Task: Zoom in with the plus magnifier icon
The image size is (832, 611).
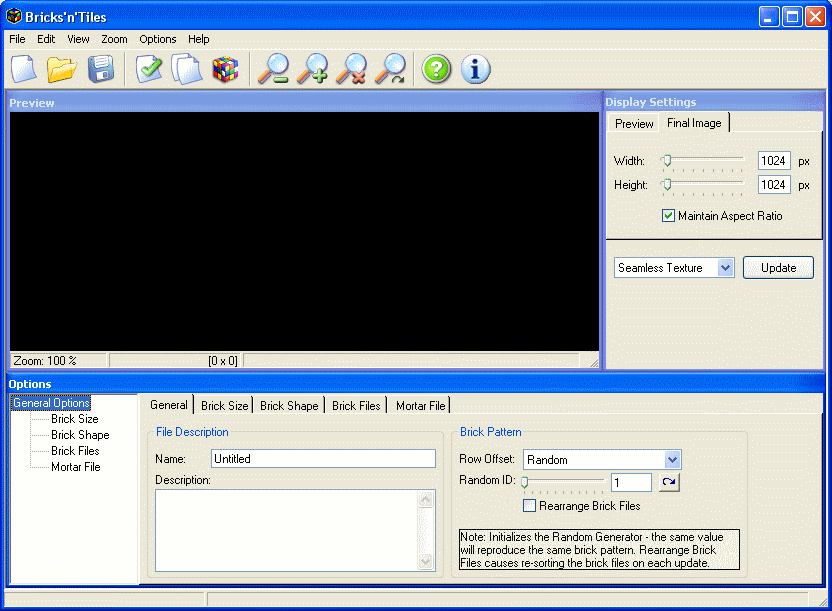Action: pos(313,69)
